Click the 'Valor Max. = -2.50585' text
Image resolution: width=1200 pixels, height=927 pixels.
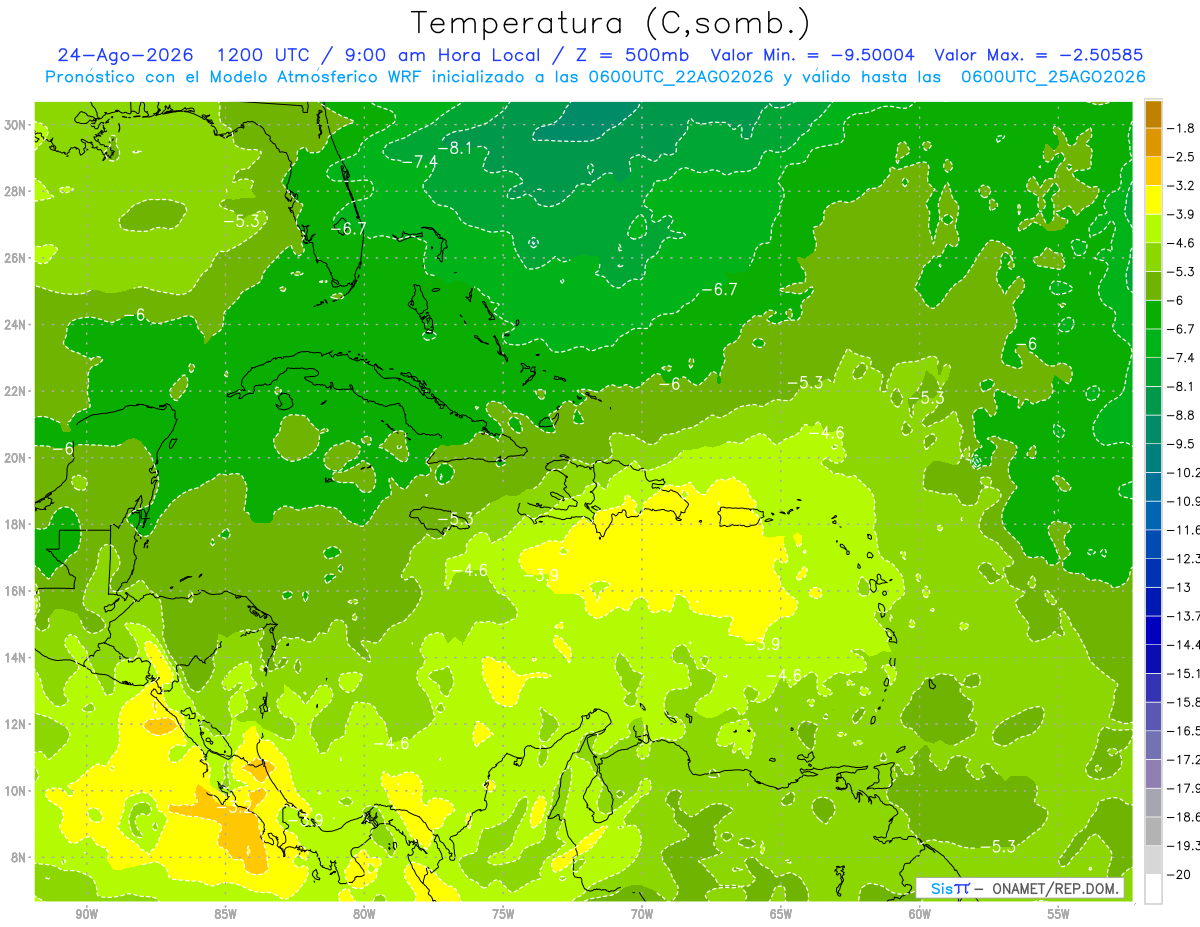(x=1038, y=55)
